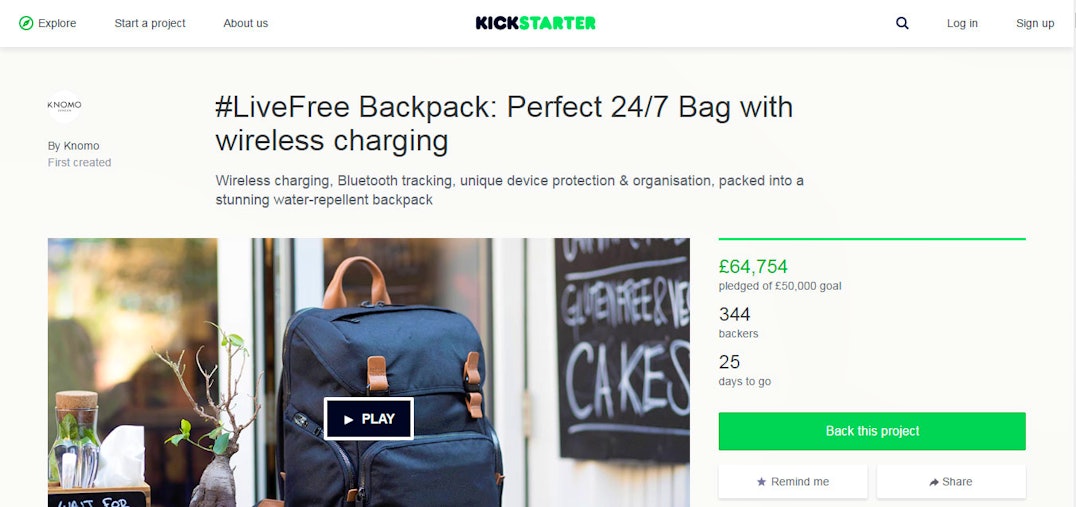
Task: Click the Kickstarter logo
Action: (x=535, y=23)
